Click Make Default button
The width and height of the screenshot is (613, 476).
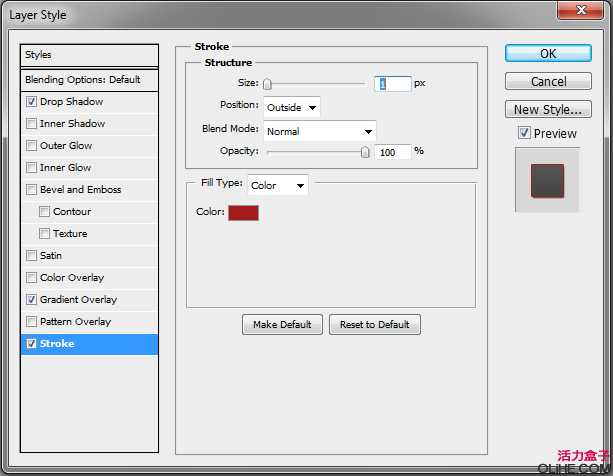pos(282,325)
